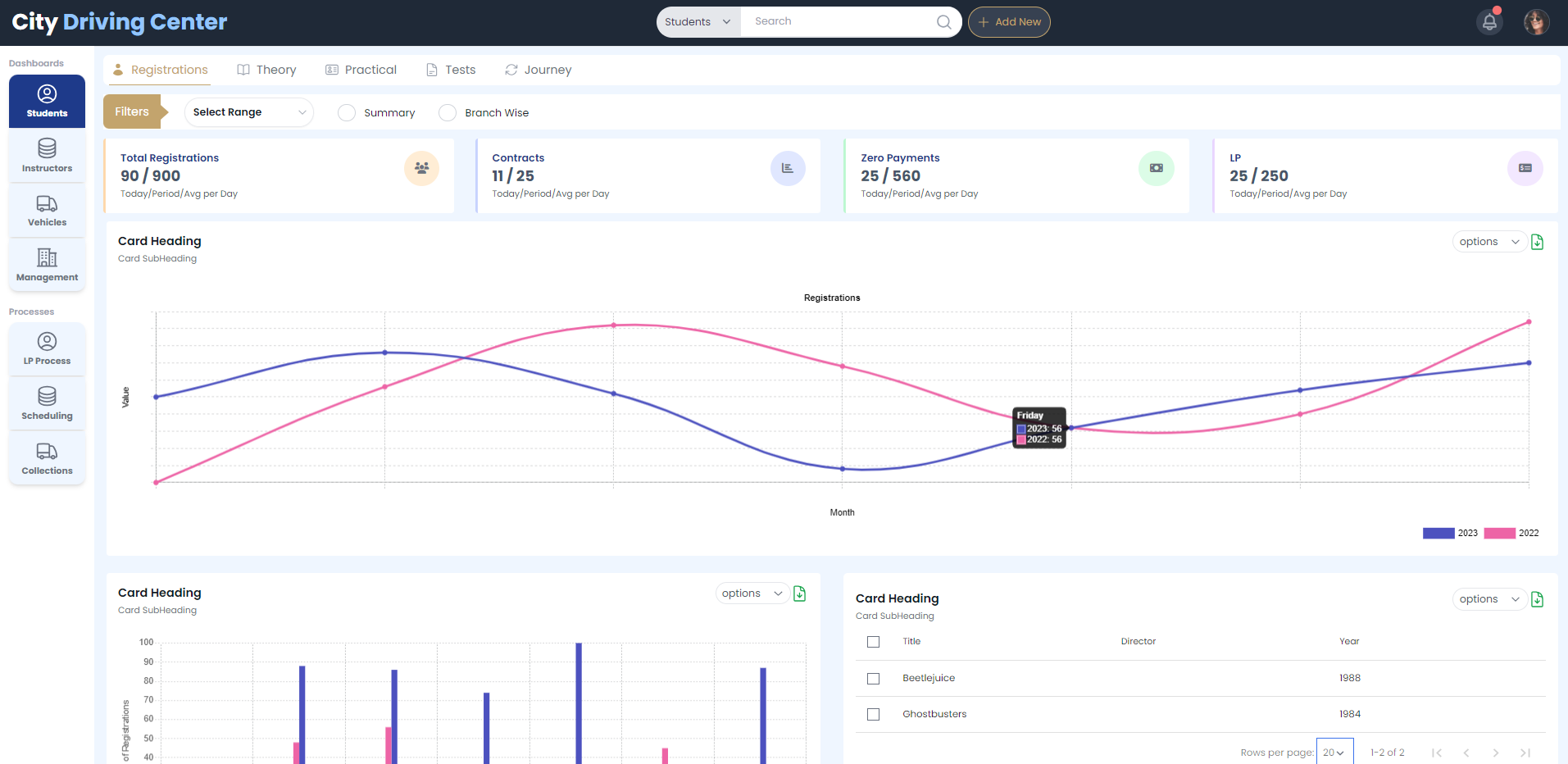The width and height of the screenshot is (1568, 764).
Task: Click the Add New button
Action: coord(1009,22)
